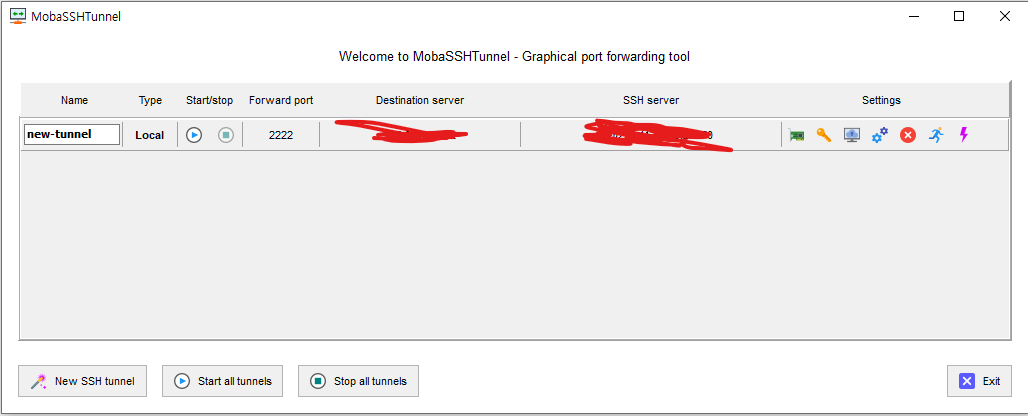Viewport: 1028px width, 416px height.
Task: Select the 2222 forward port value
Action: pyautogui.click(x=281, y=135)
